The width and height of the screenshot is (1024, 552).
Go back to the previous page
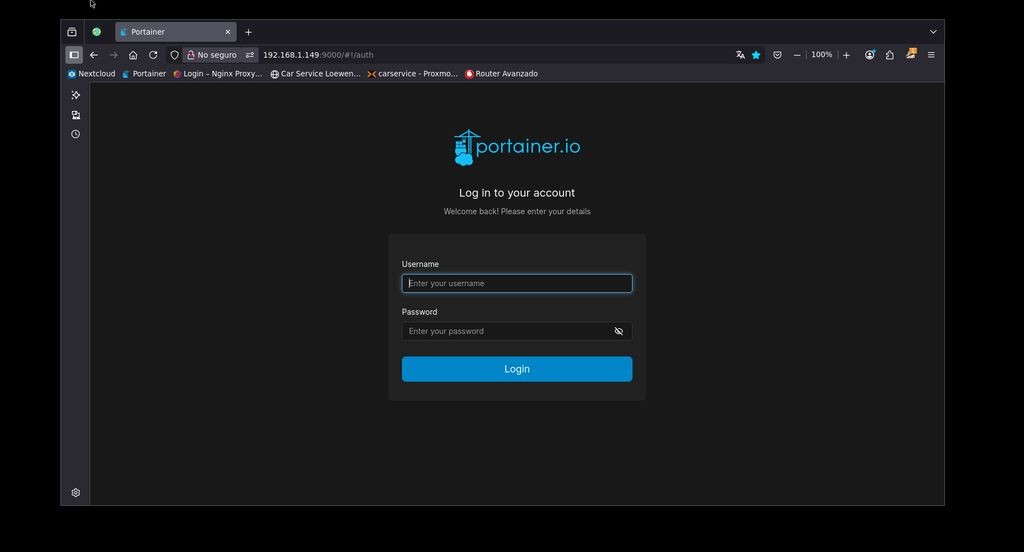tap(94, 55)
